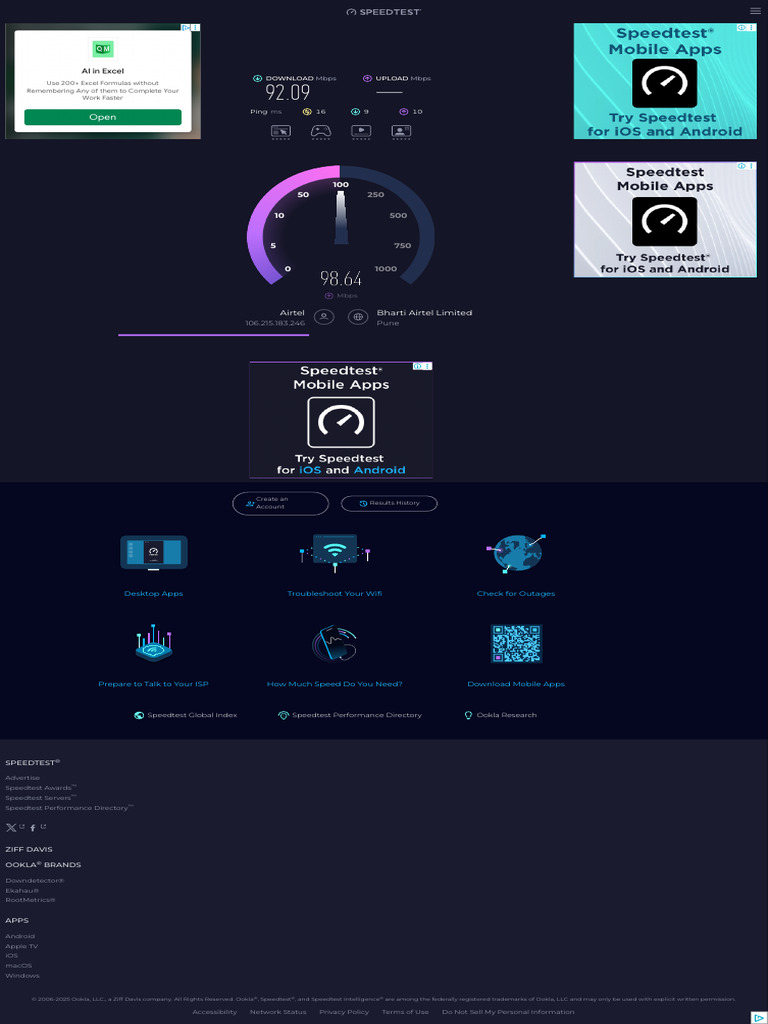The height and width of the screenshot is (1024, 768).
Task: Click the Bharti Airtel Limited server name
Action: [424, 313]
